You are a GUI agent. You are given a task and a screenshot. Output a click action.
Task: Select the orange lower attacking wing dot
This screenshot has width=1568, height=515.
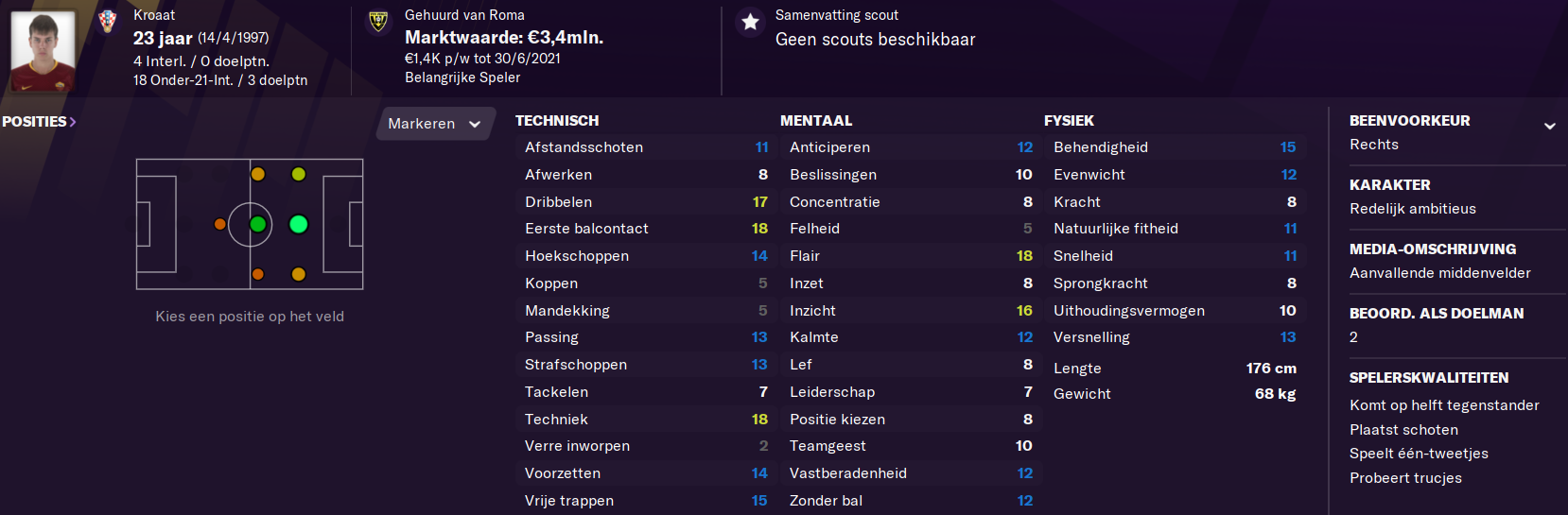point(299,274)
